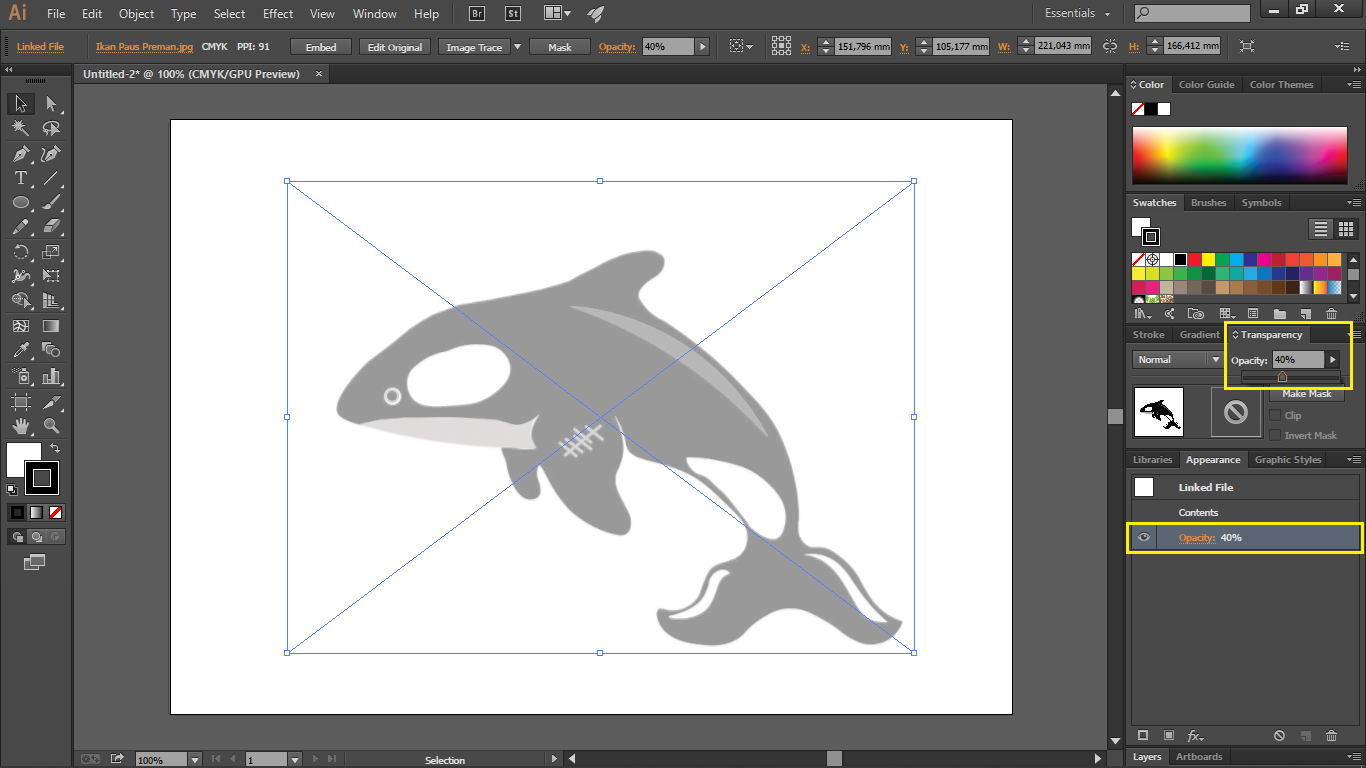Screen dimensions: 1366x768
Task: Tick the Clip checkbox
Action: 1275,415
